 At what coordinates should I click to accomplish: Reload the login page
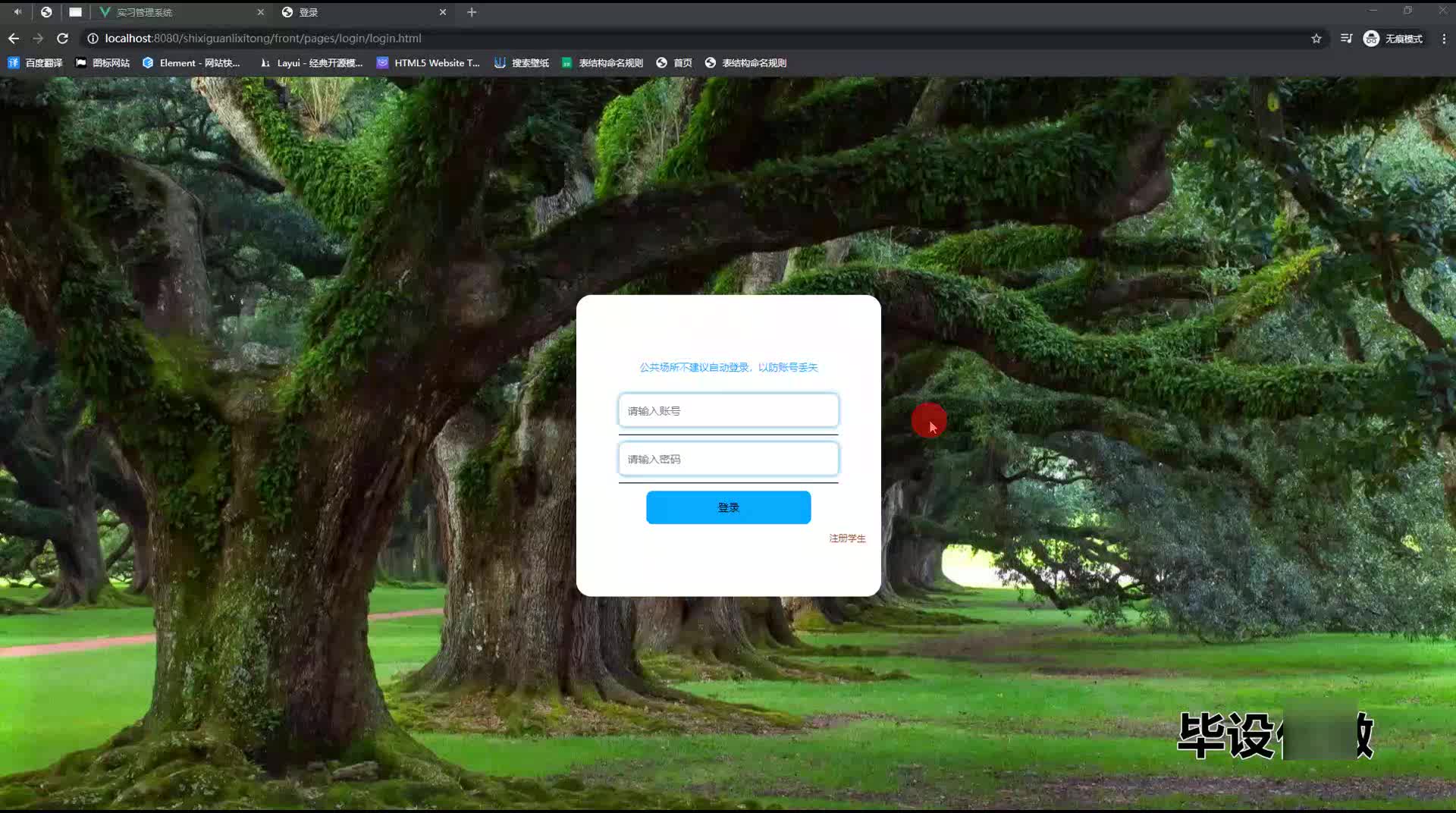tap(63, 38)
